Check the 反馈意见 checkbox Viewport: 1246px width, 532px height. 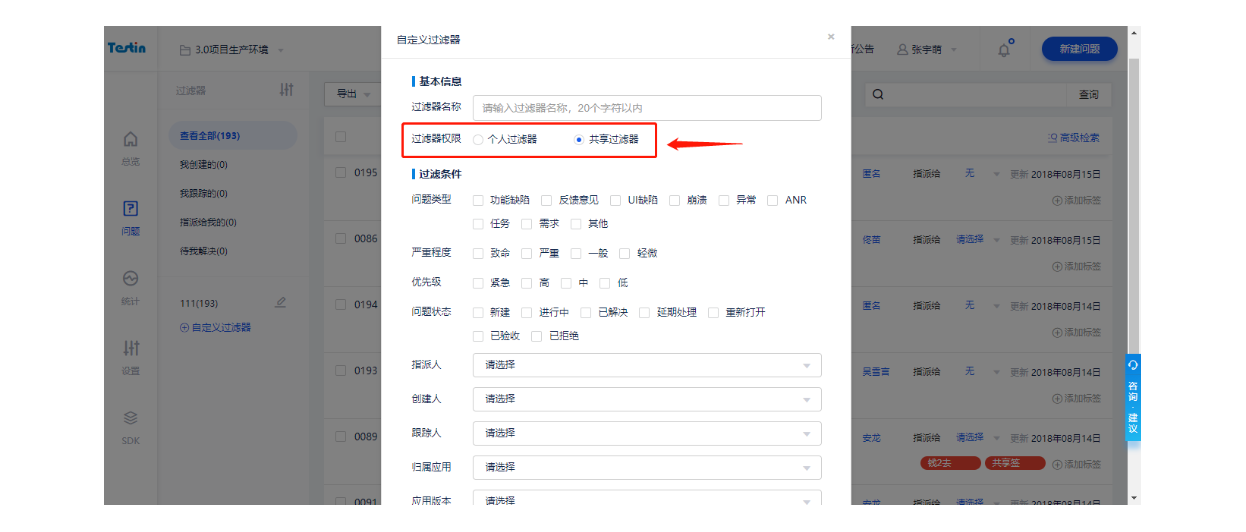547,200
